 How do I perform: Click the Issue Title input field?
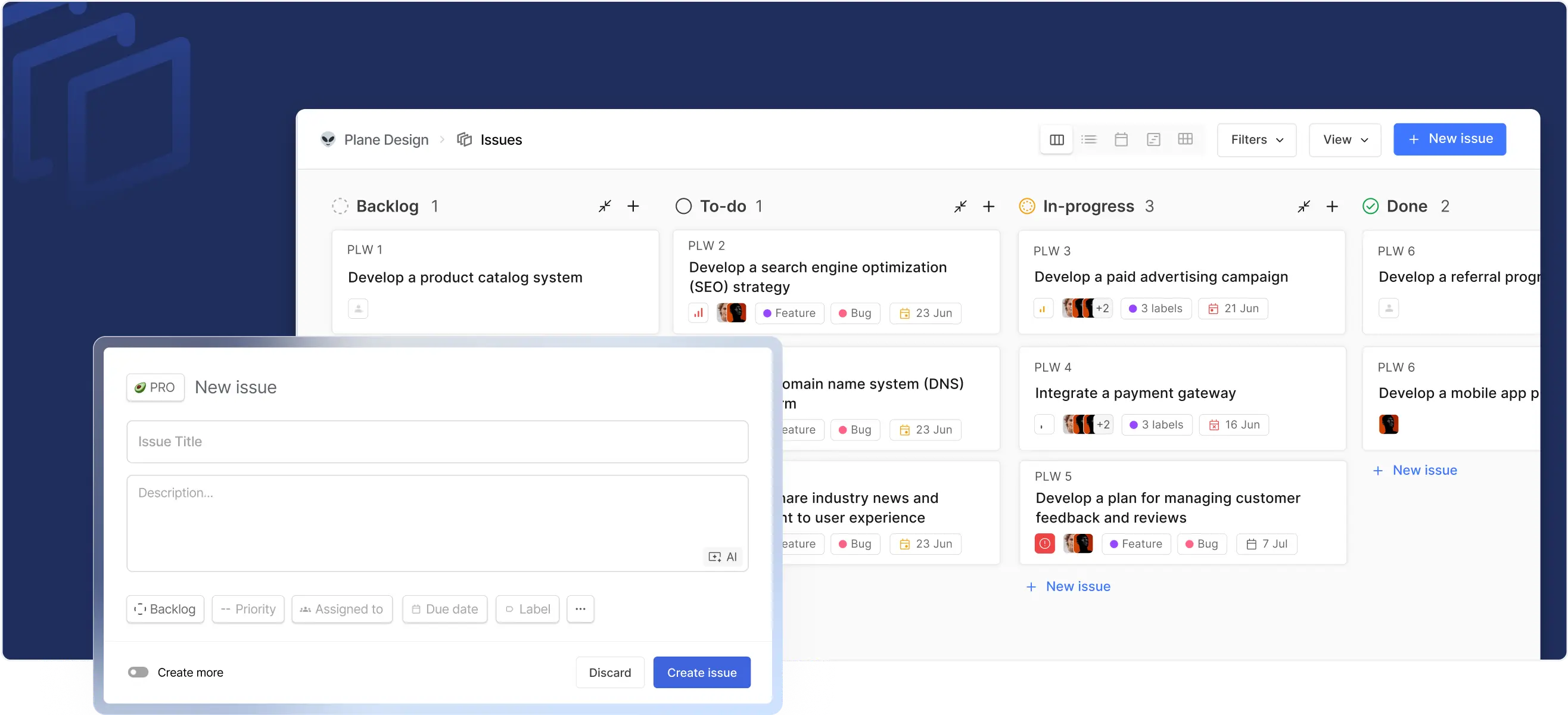click(437, 442)
